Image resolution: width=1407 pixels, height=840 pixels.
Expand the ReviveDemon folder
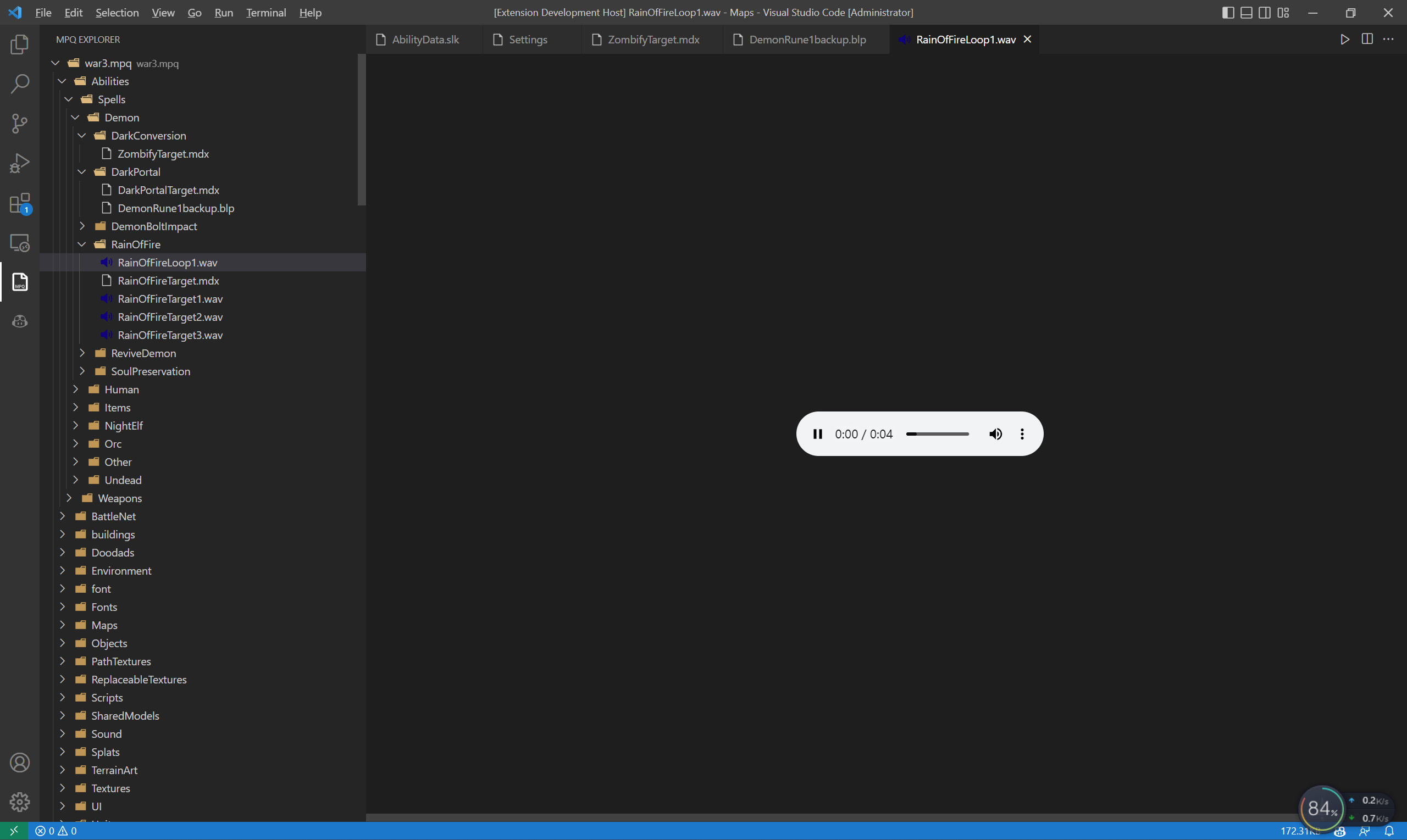pos(82,353)
